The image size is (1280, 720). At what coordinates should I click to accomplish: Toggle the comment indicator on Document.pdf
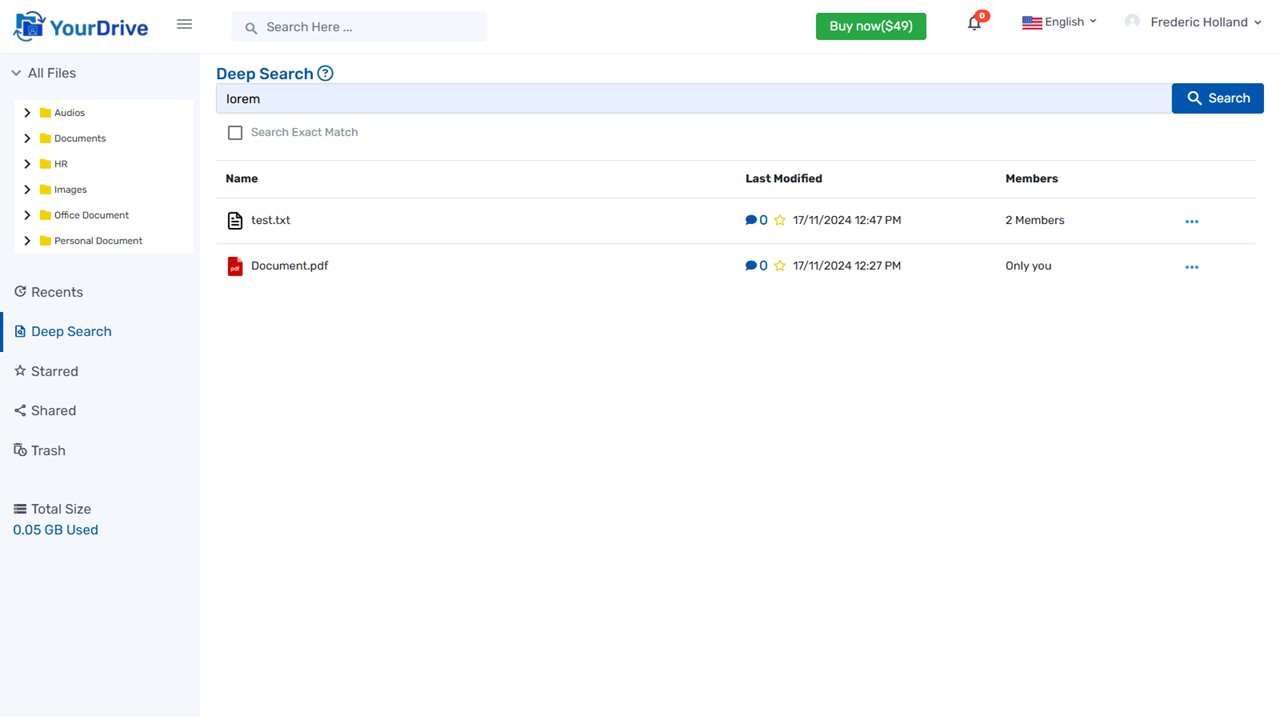point(752,266)
